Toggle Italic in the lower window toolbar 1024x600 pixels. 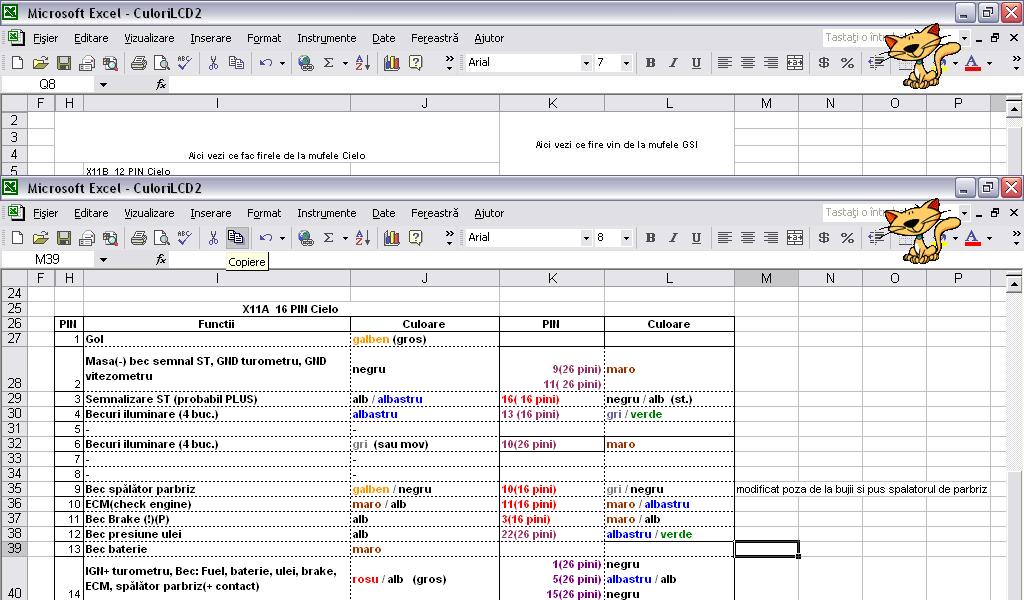(x=673, y=238)
